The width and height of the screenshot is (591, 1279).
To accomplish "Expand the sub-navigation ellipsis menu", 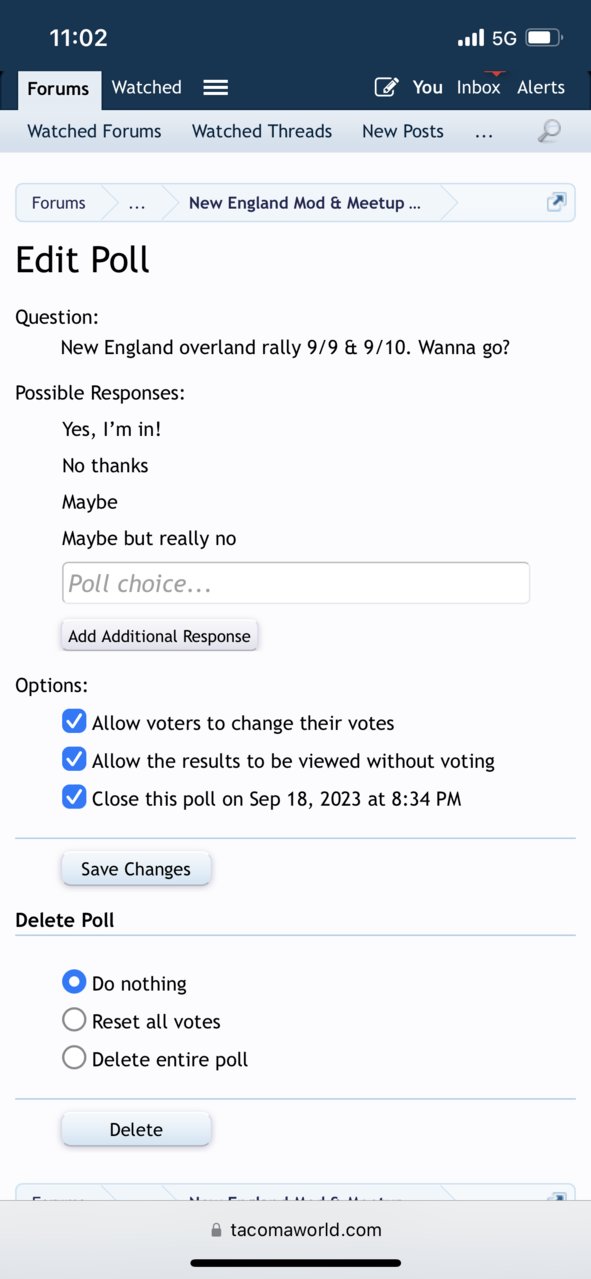I will click(484, 131).
